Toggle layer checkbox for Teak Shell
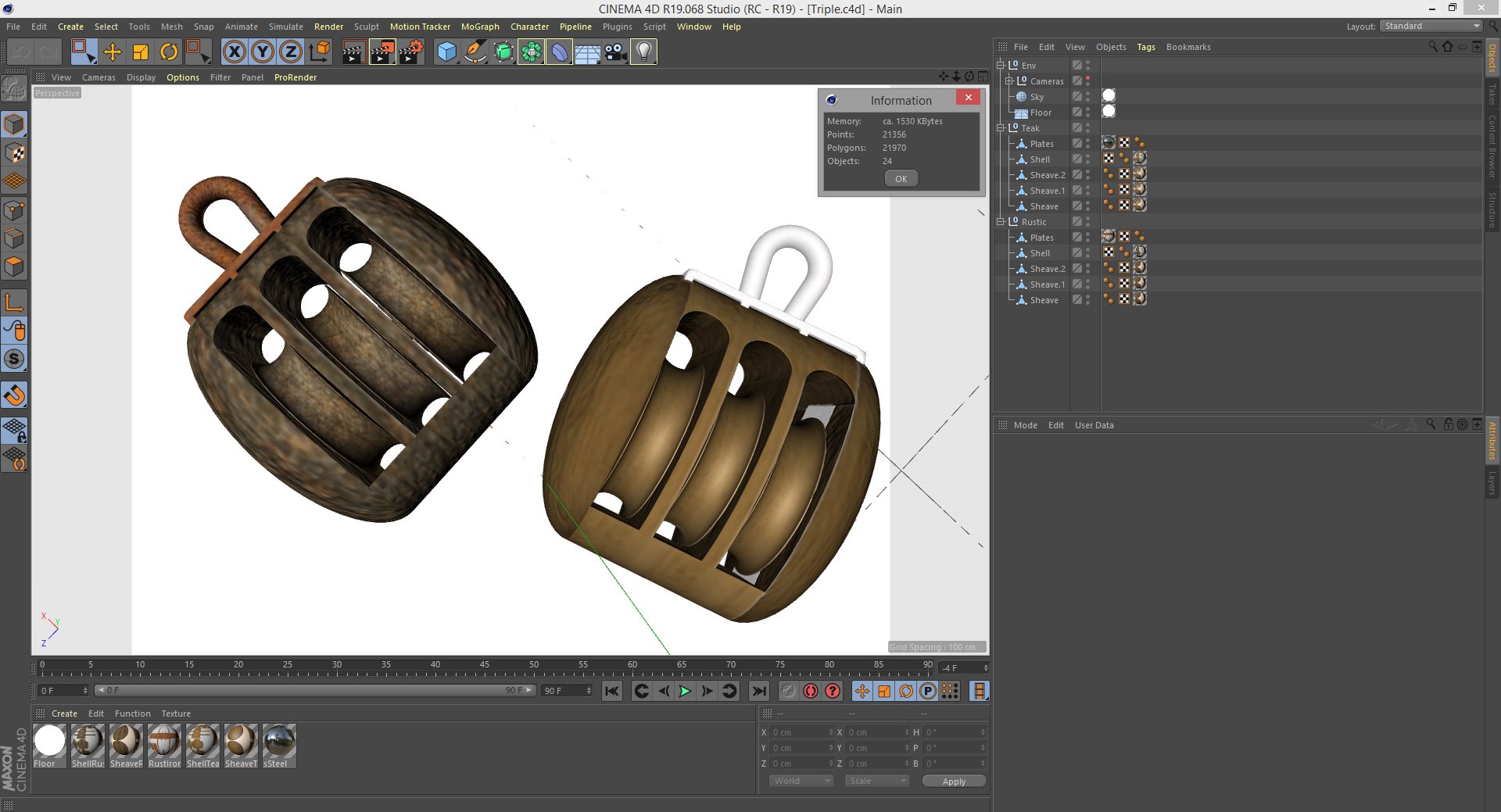The height and width of the screenshot is (812, 1501). point(1076,159)
